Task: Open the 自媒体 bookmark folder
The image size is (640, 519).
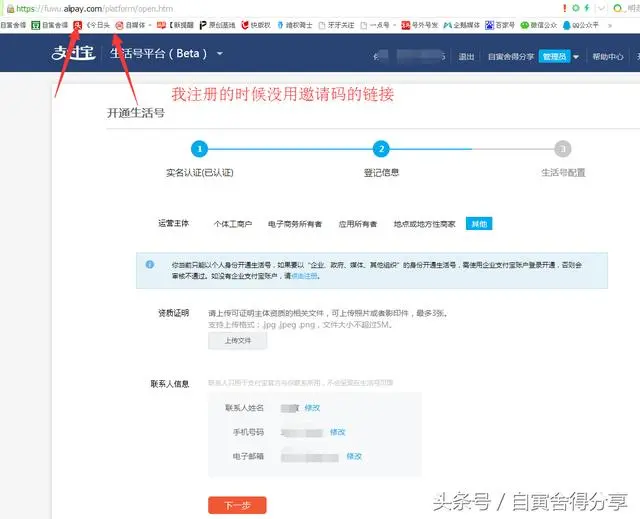Action: point(133,25)
